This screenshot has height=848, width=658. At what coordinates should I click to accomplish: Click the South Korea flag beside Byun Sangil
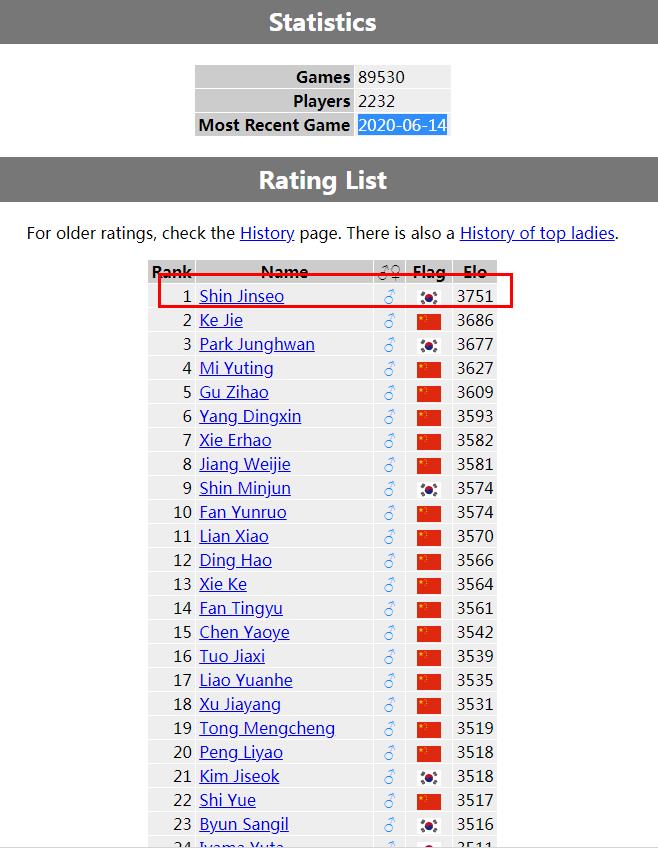click(x=429, y=825)
